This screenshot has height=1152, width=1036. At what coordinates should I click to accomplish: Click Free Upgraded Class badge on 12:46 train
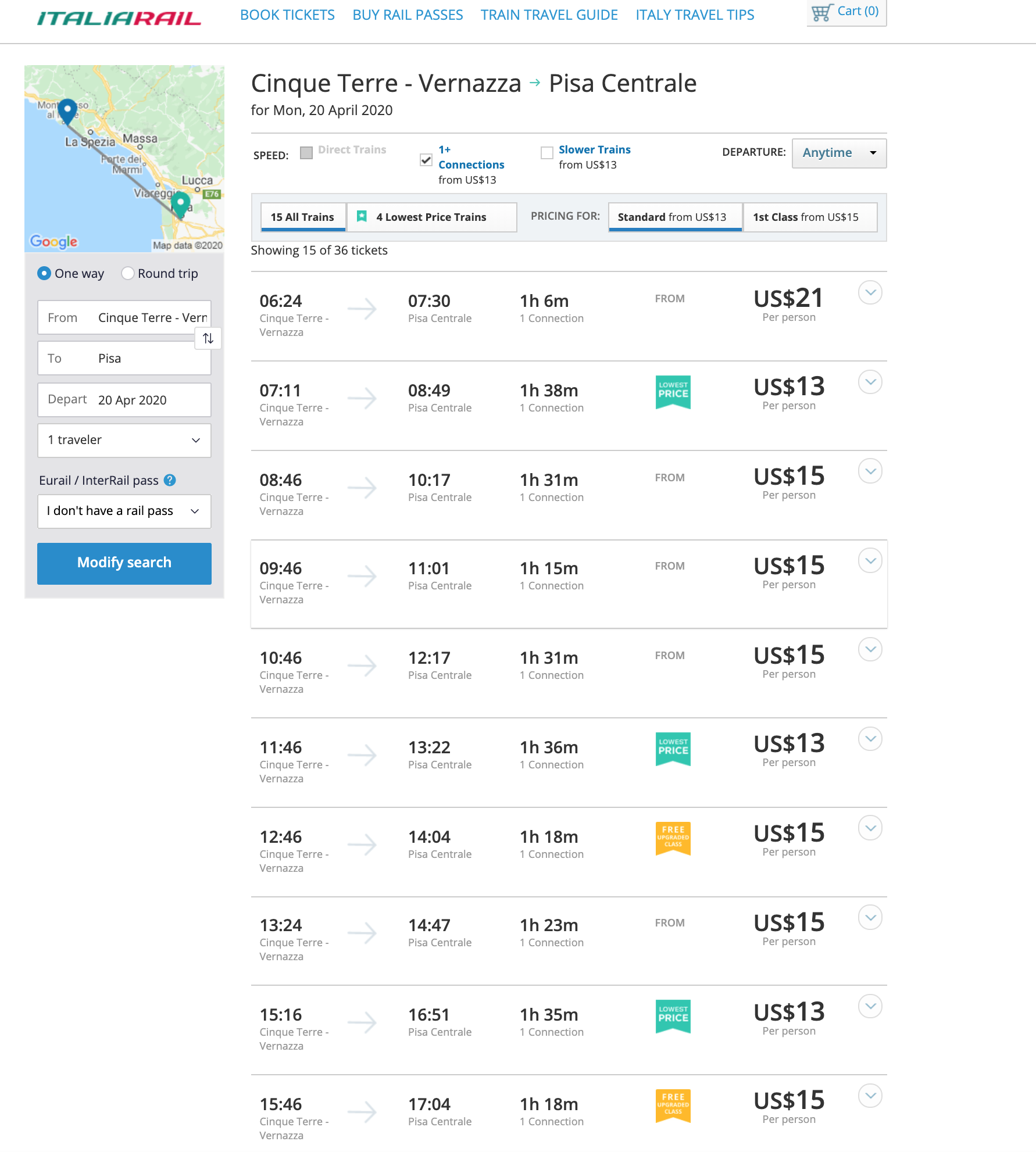(x=673, y=838)
